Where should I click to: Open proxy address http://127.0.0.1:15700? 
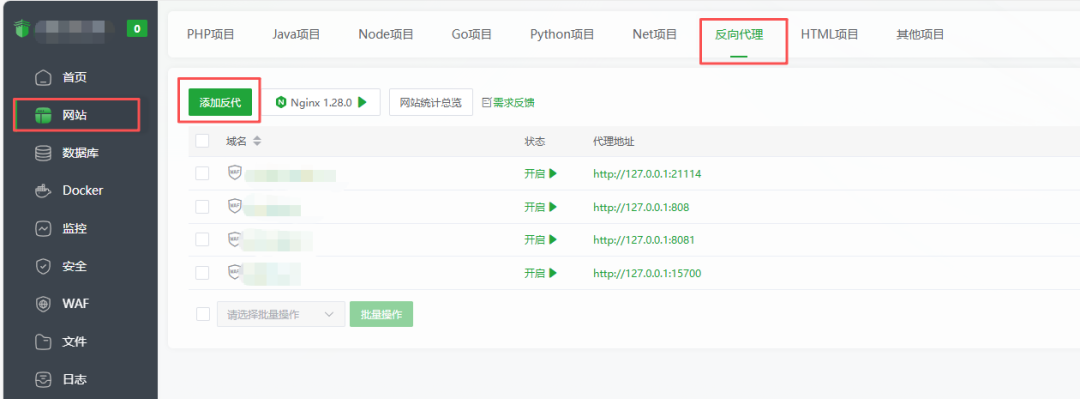point(647,273)
